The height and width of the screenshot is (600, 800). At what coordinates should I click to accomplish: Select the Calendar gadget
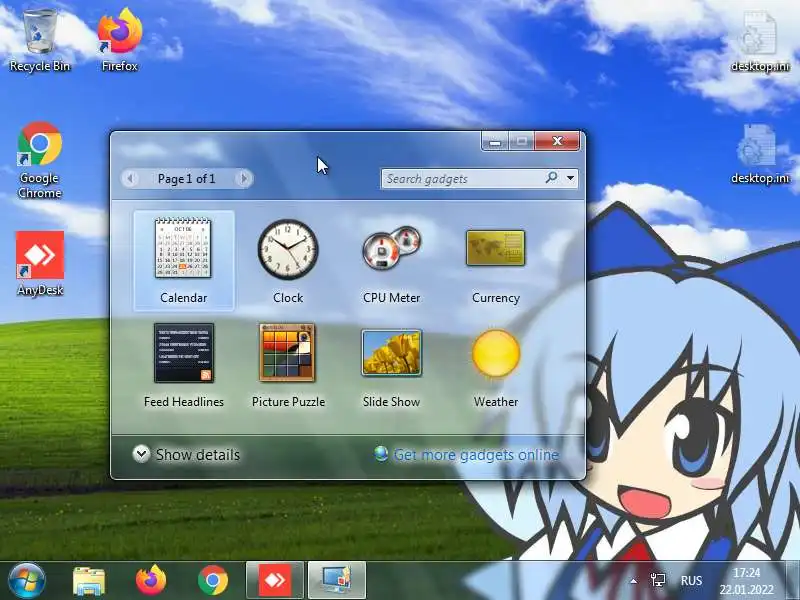click(x=184, y=260)
